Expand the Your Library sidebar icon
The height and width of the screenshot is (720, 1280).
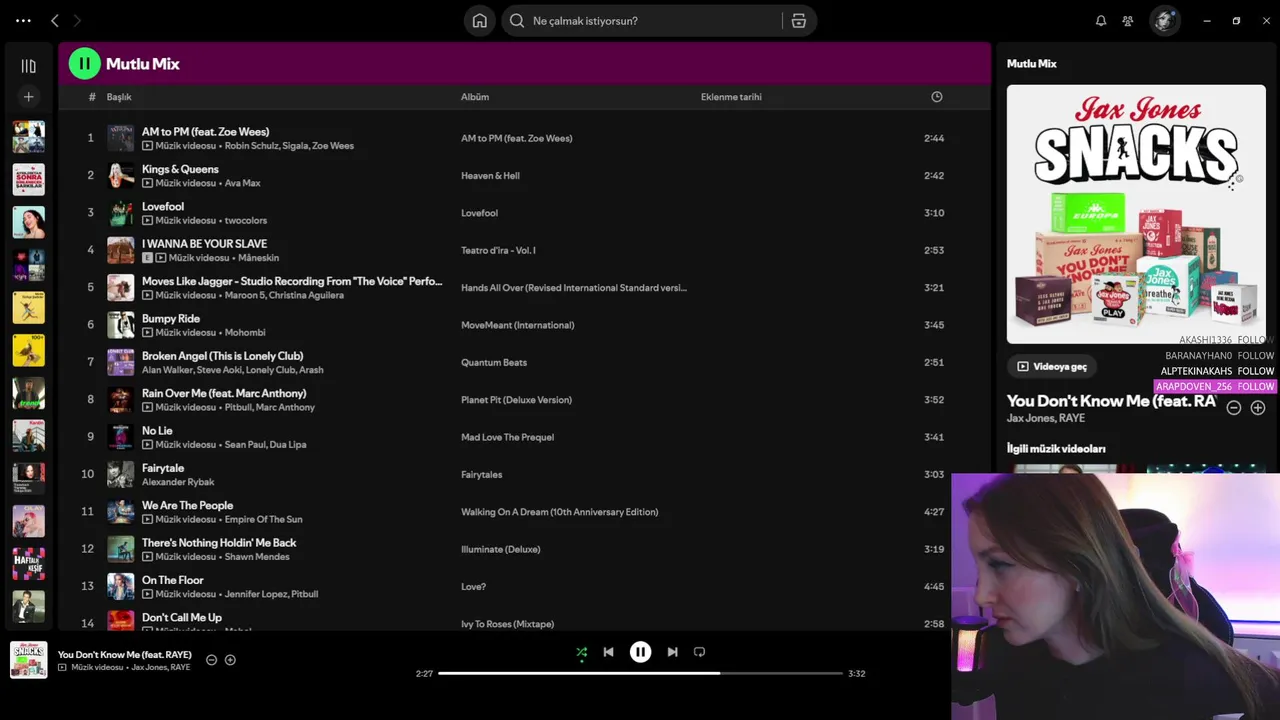point(28,66)
